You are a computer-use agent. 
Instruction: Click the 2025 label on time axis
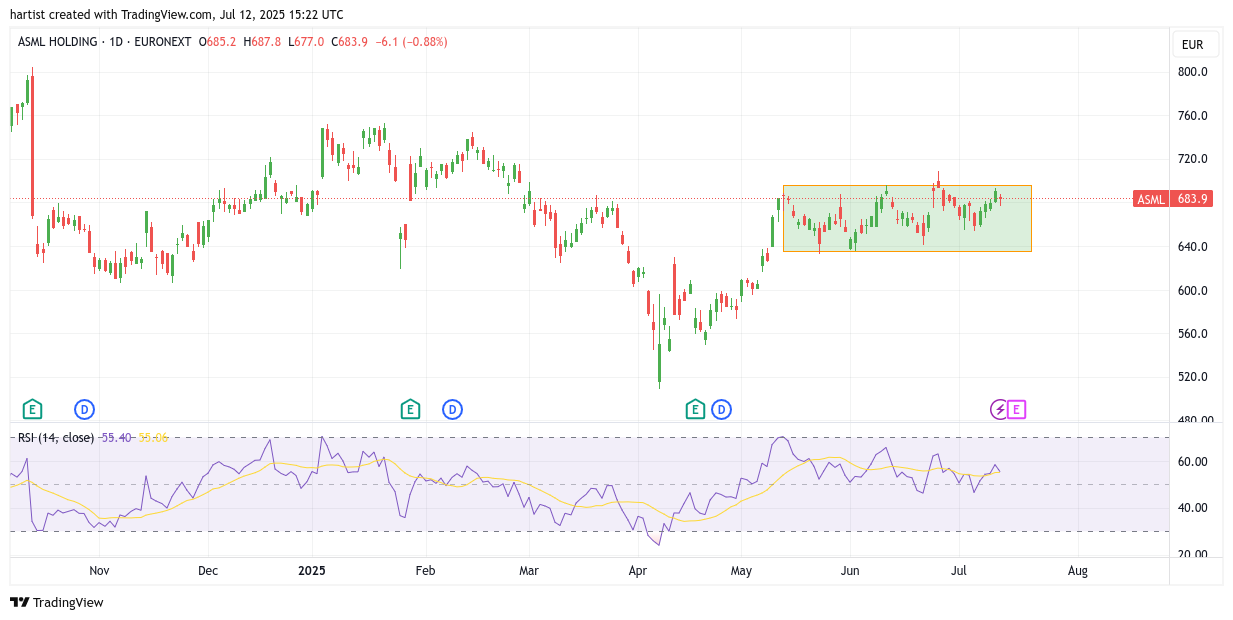coord(312,571)
